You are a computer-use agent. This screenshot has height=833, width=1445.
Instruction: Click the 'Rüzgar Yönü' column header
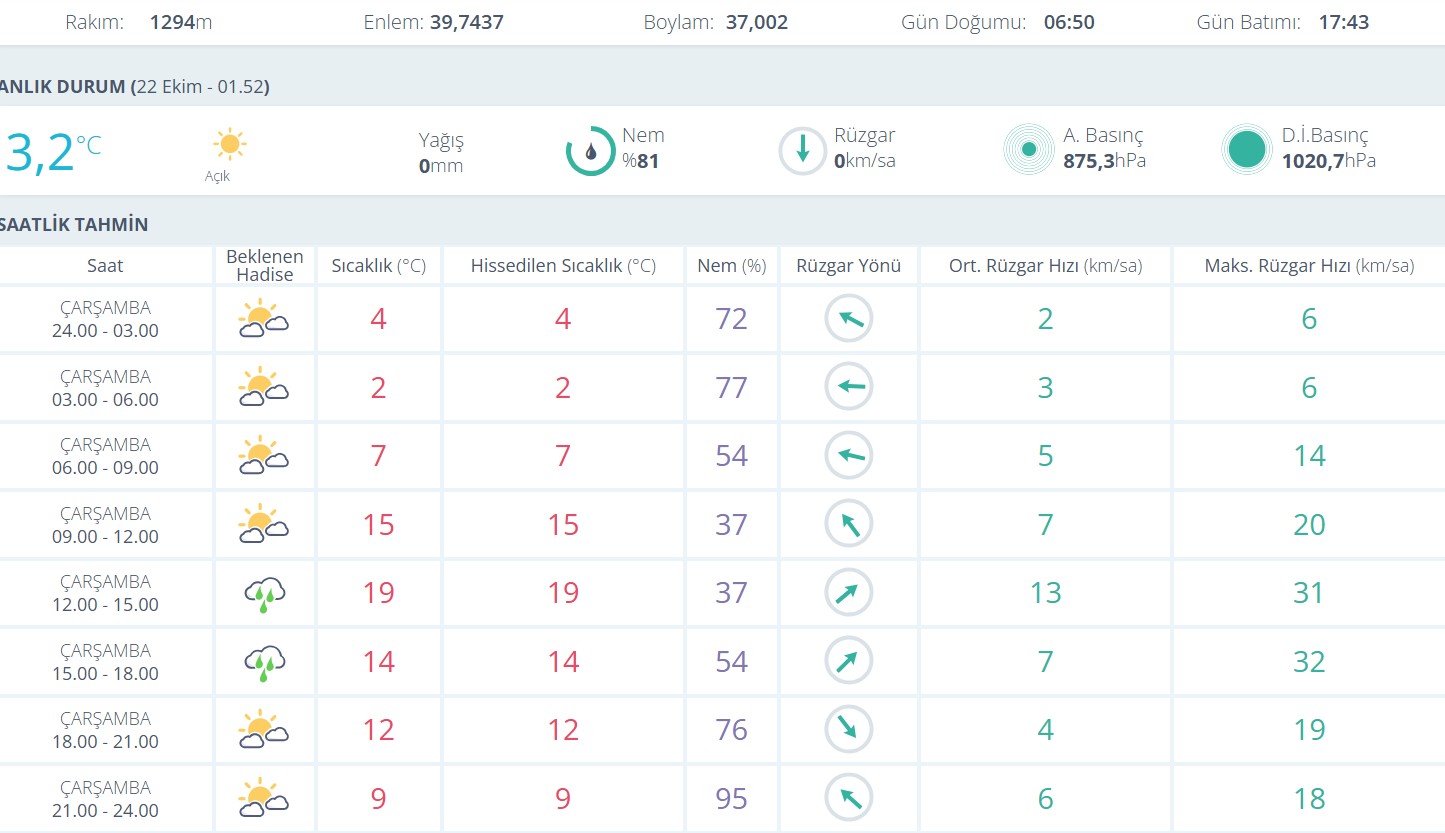click(x=848, y=266)
